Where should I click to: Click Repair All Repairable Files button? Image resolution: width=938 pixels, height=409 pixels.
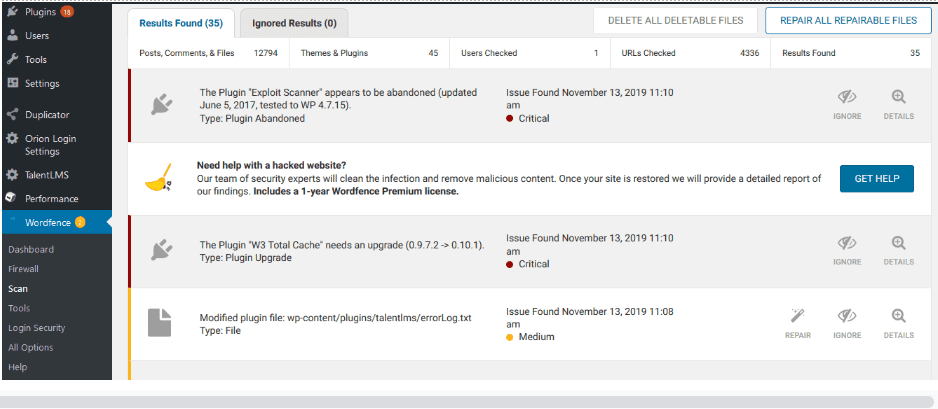pyautogui.click(x=848, y=20)
